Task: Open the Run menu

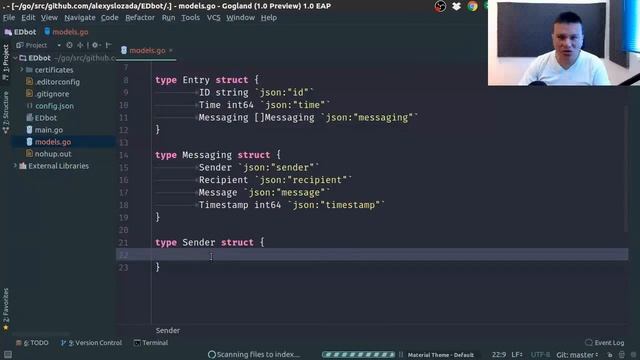Action: coord(168,18)
